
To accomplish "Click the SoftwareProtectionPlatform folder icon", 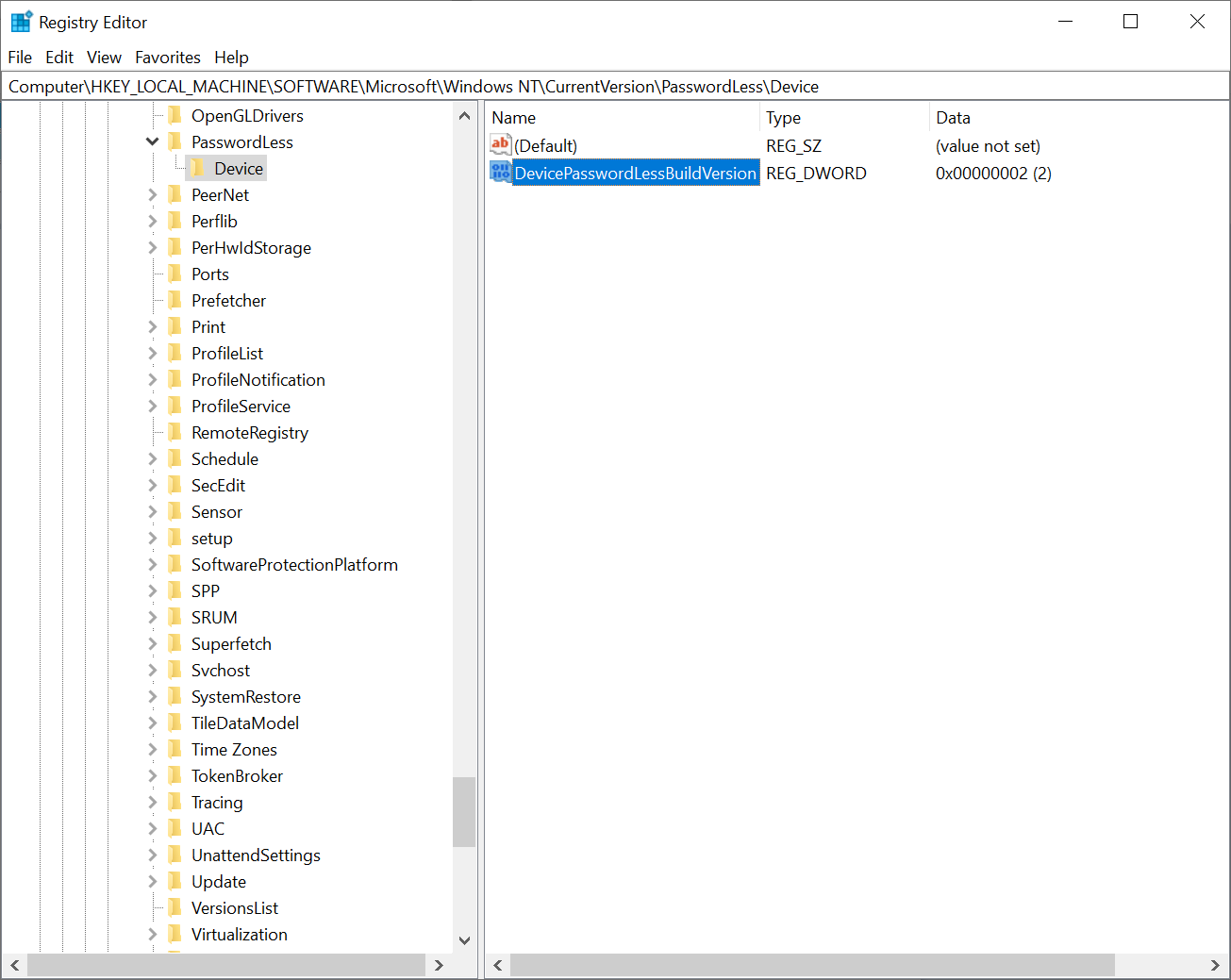I will [x=175, y=565].
